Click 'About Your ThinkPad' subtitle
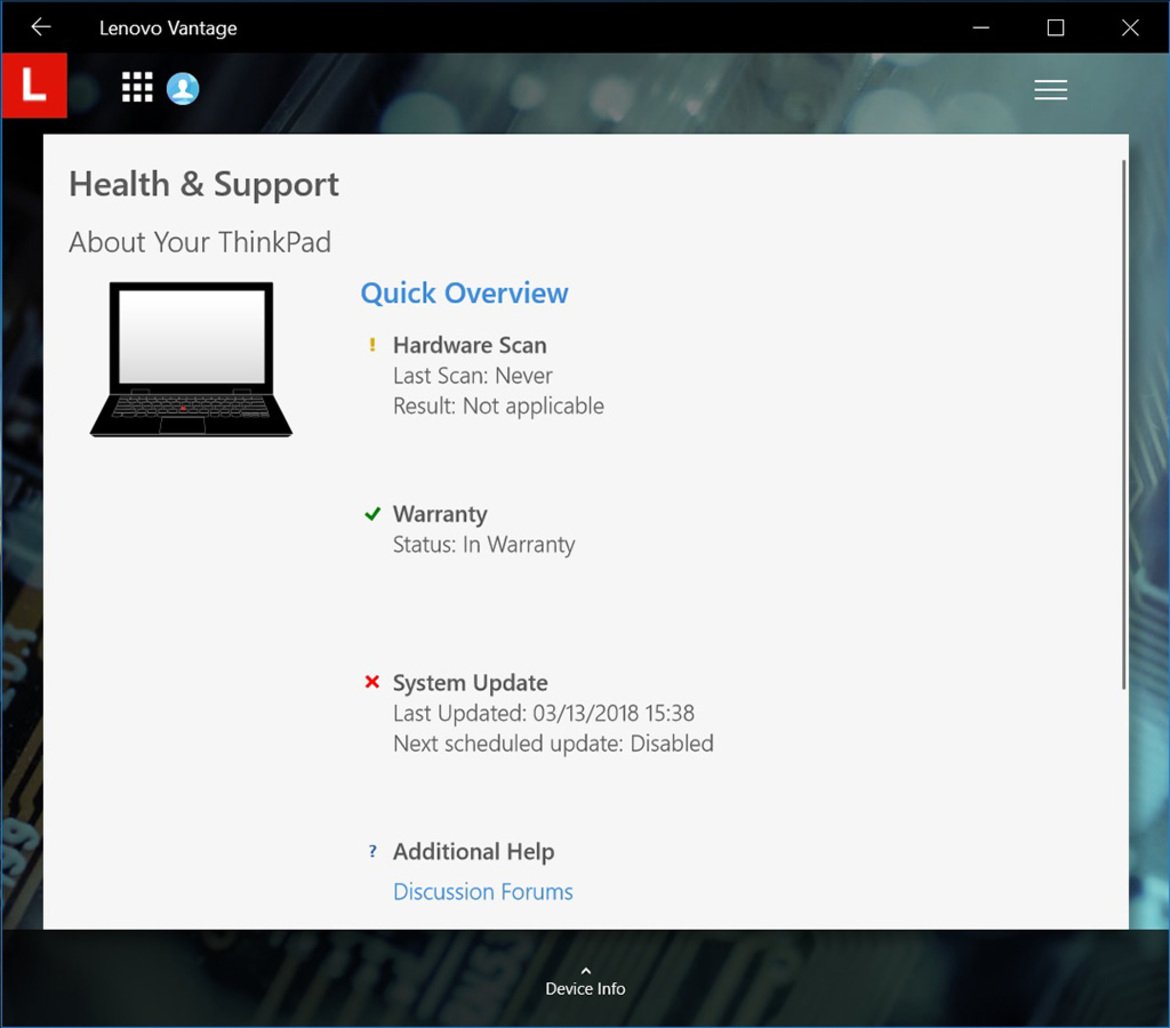This screenshot has width=1170, height=1028. click(200, 242)
